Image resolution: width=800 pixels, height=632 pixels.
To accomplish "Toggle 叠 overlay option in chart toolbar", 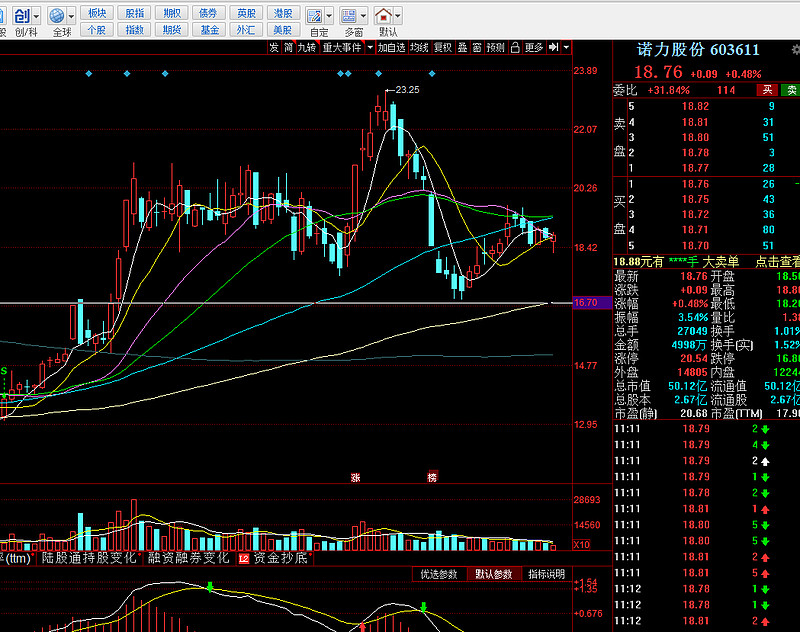I will (462, 47).
